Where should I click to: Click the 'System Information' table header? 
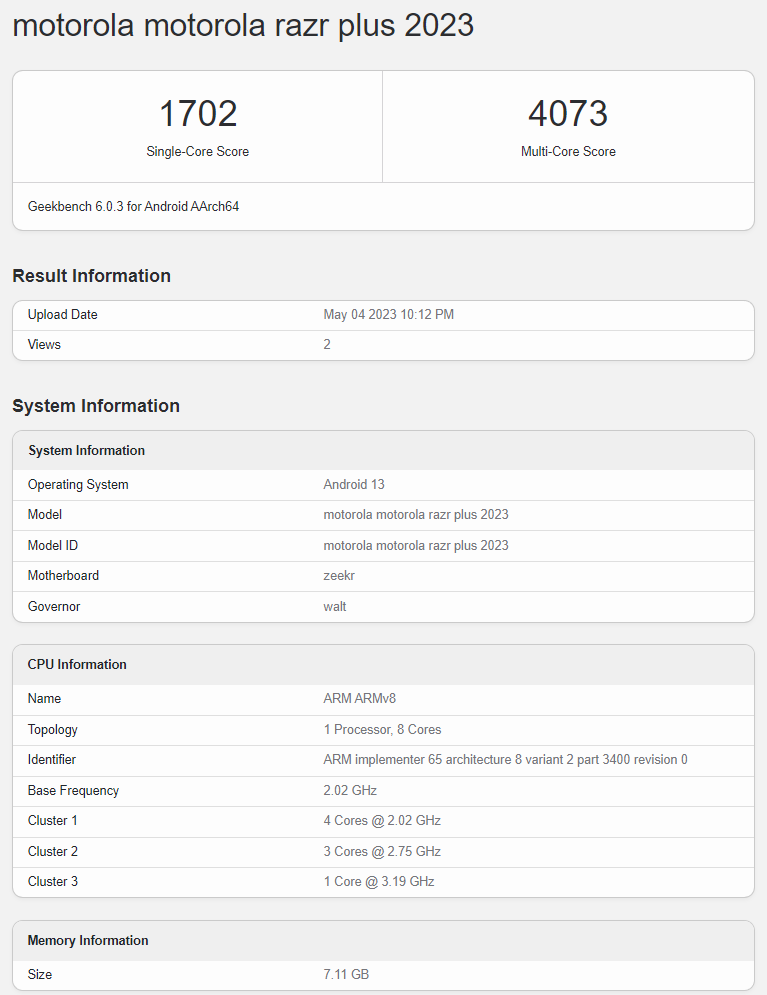86,451
